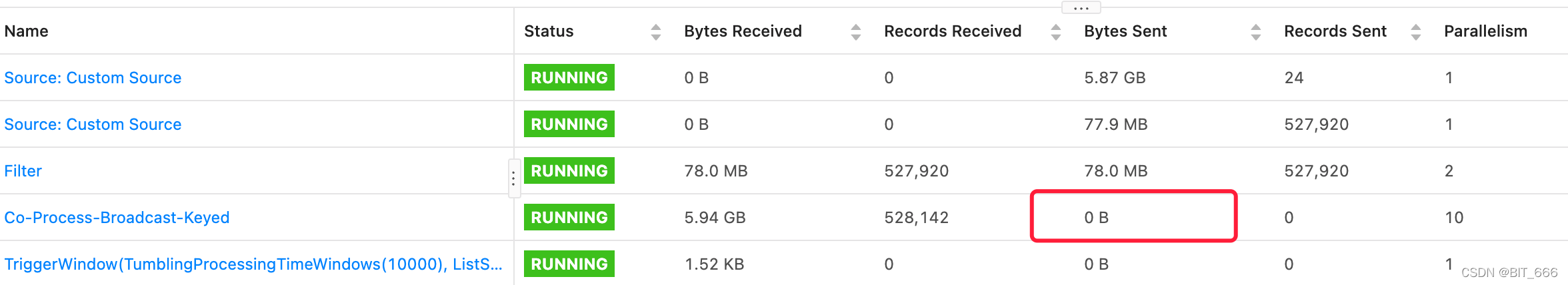Viewport: 1568px width, 285px height.
Task: Sort by Bytes Received sort arrows
Action: click(855, 32)
